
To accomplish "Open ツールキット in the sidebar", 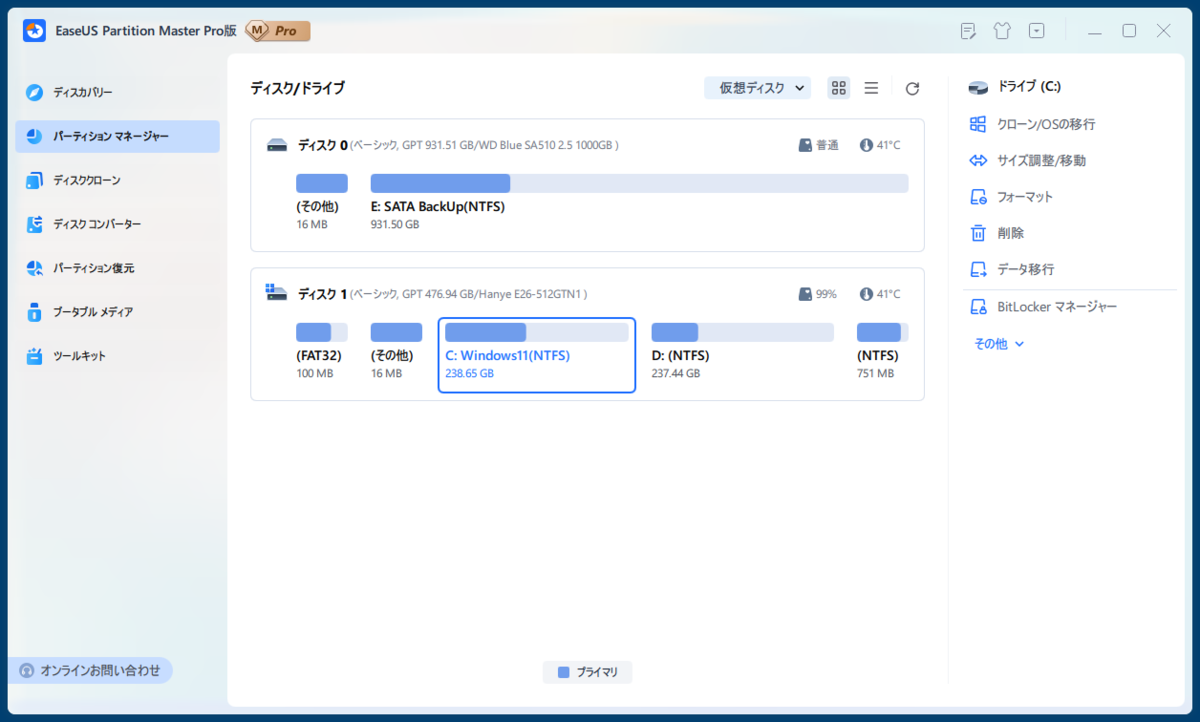I will point(117,356).
